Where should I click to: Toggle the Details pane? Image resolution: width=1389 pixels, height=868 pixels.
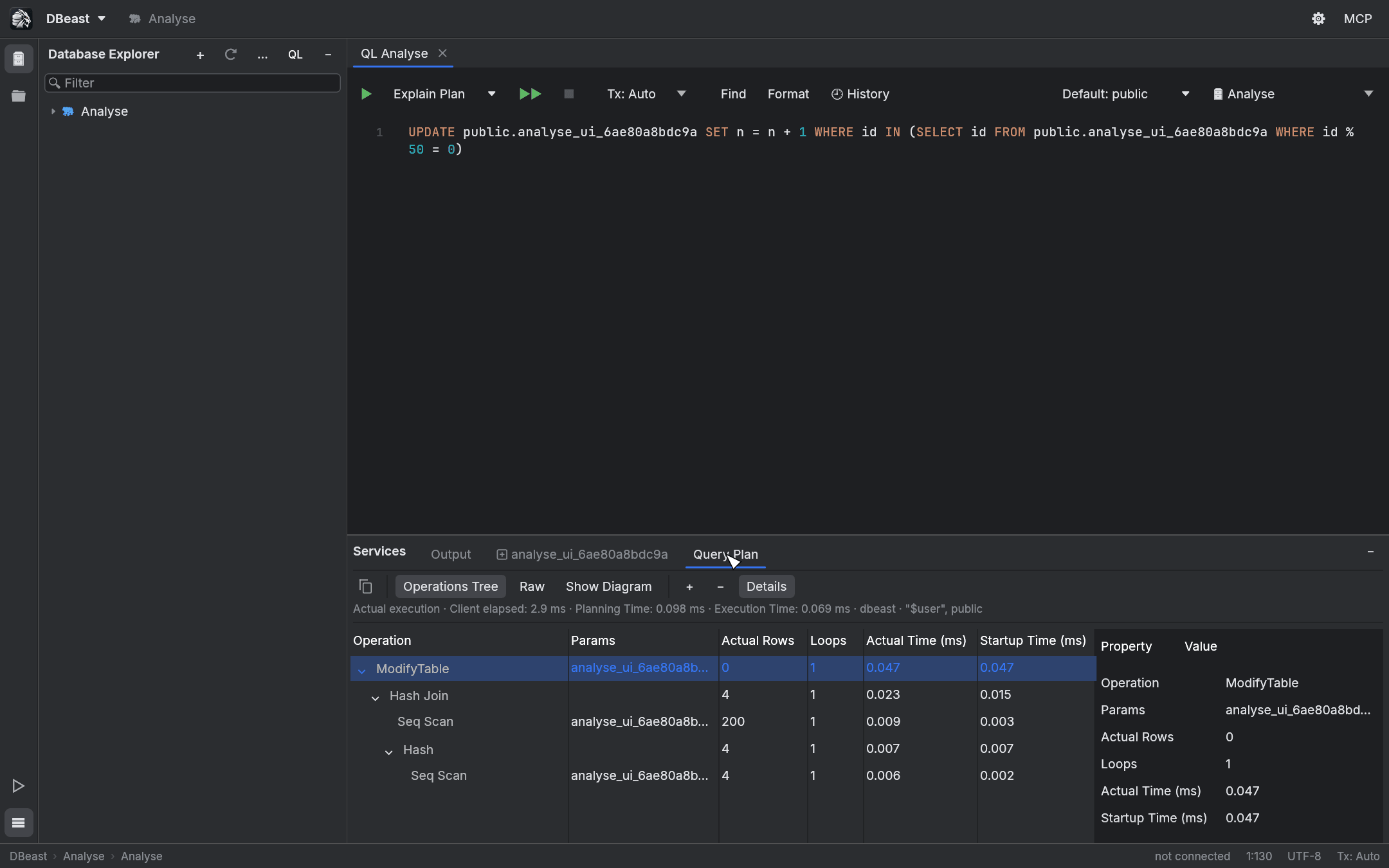767,586
